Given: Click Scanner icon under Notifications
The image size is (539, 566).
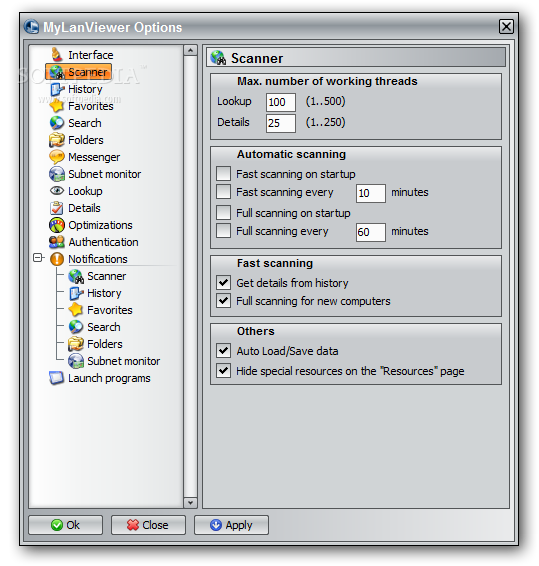Looking at the screenshot, I should tap(76, 276).
